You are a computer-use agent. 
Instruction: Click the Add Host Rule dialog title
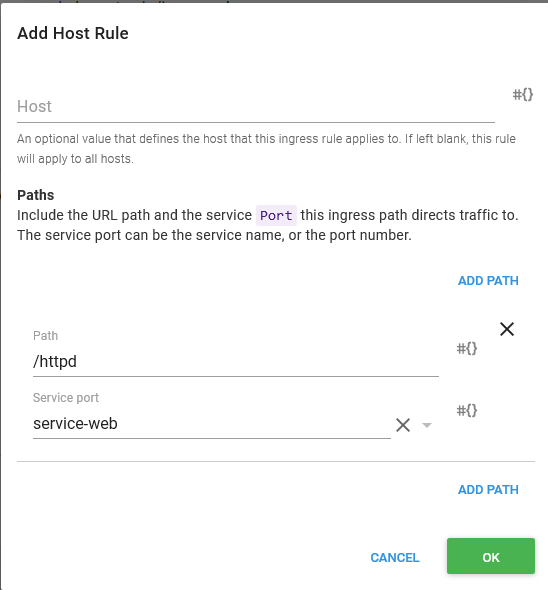click(73, 33)
